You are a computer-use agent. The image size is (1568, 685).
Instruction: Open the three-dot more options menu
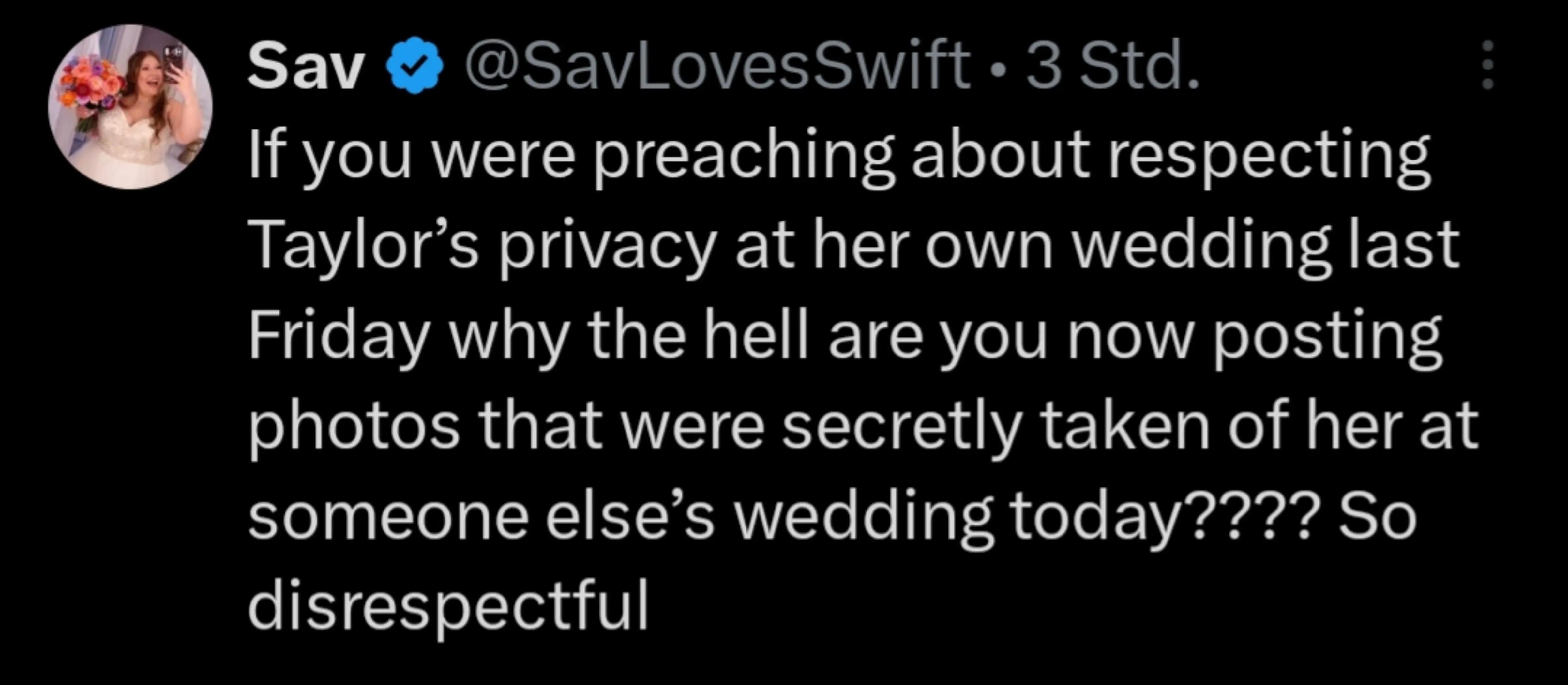click(x=1487, y=65)
